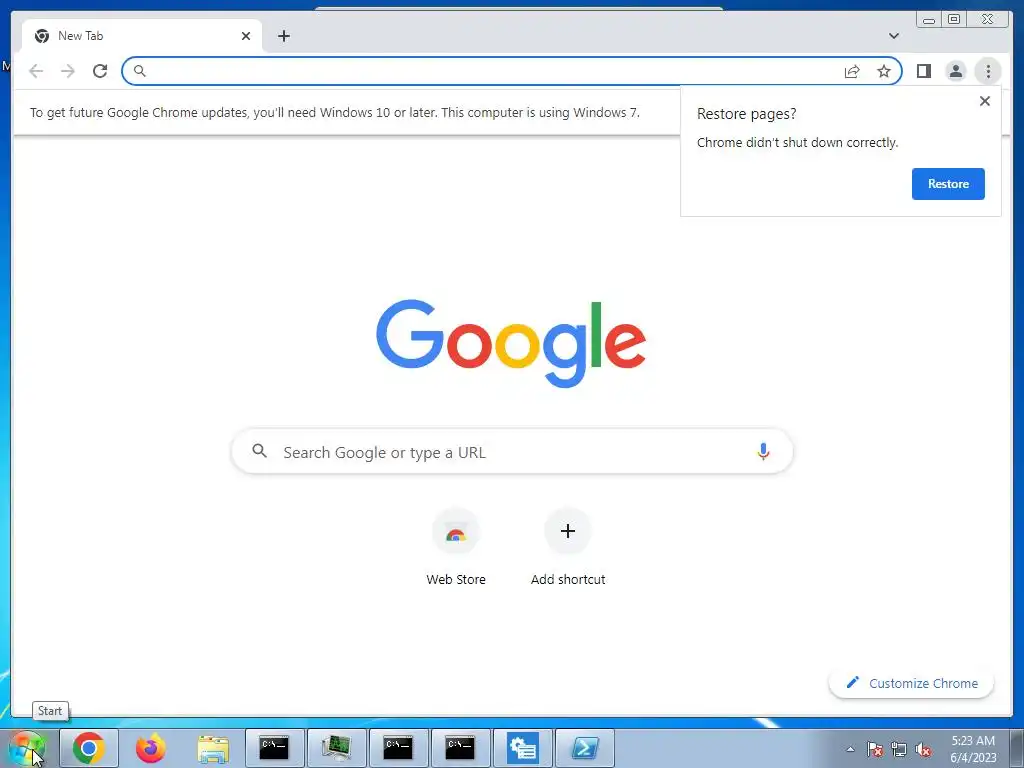
Task: Open the profile avatar menu
Action: [x=955, y=71]
